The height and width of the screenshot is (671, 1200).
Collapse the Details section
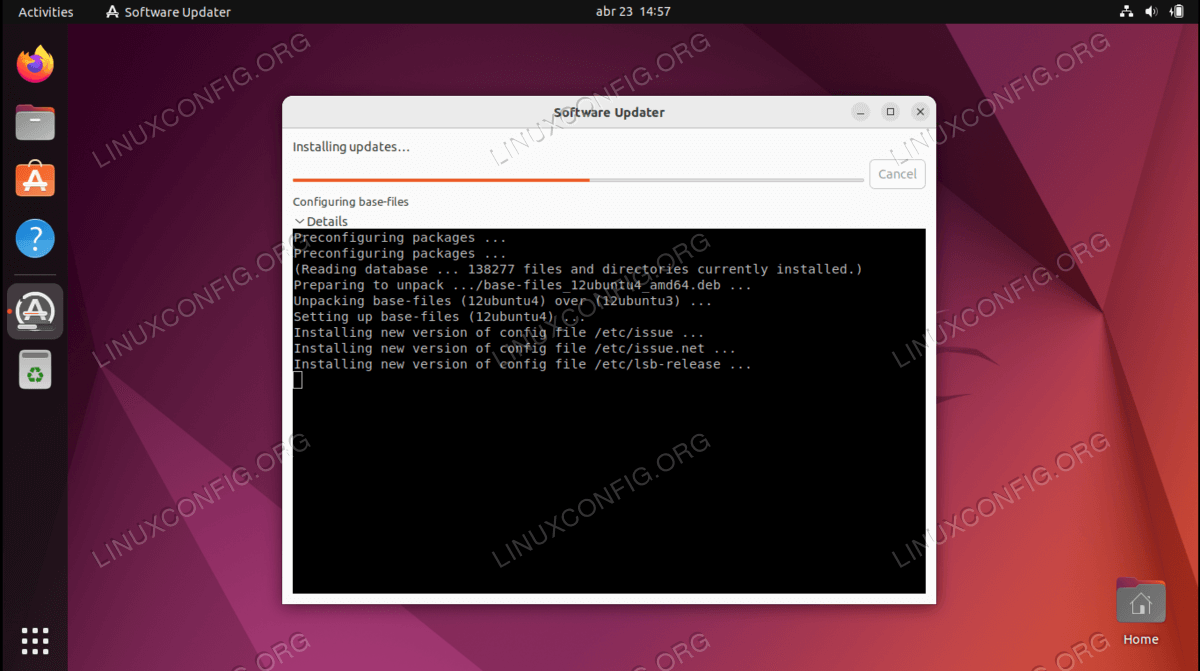coord(321,221)
